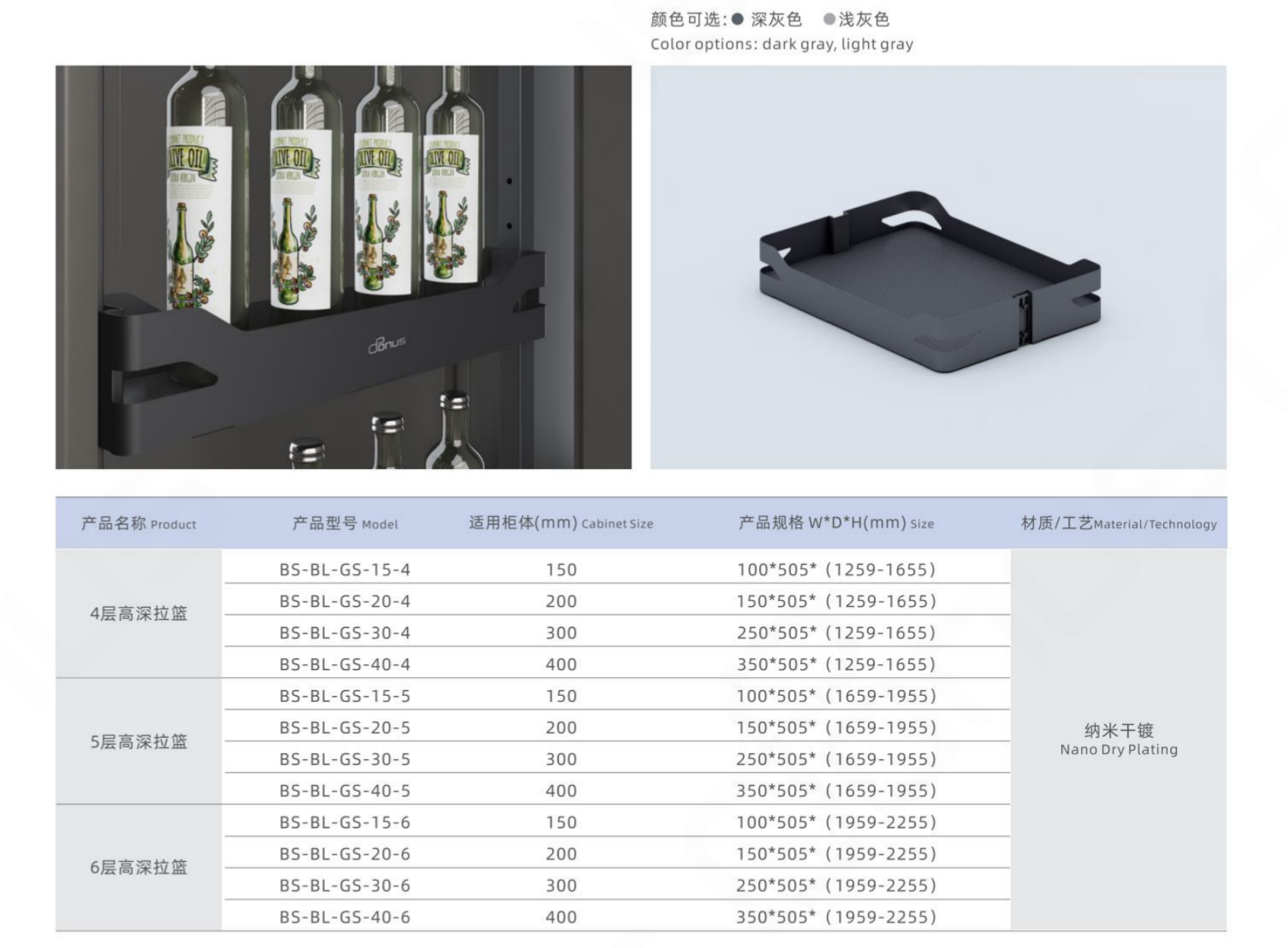Open the dark gray basket tray image
Image resolution: width=1288 pixels, height=948 pixels.
938,267
